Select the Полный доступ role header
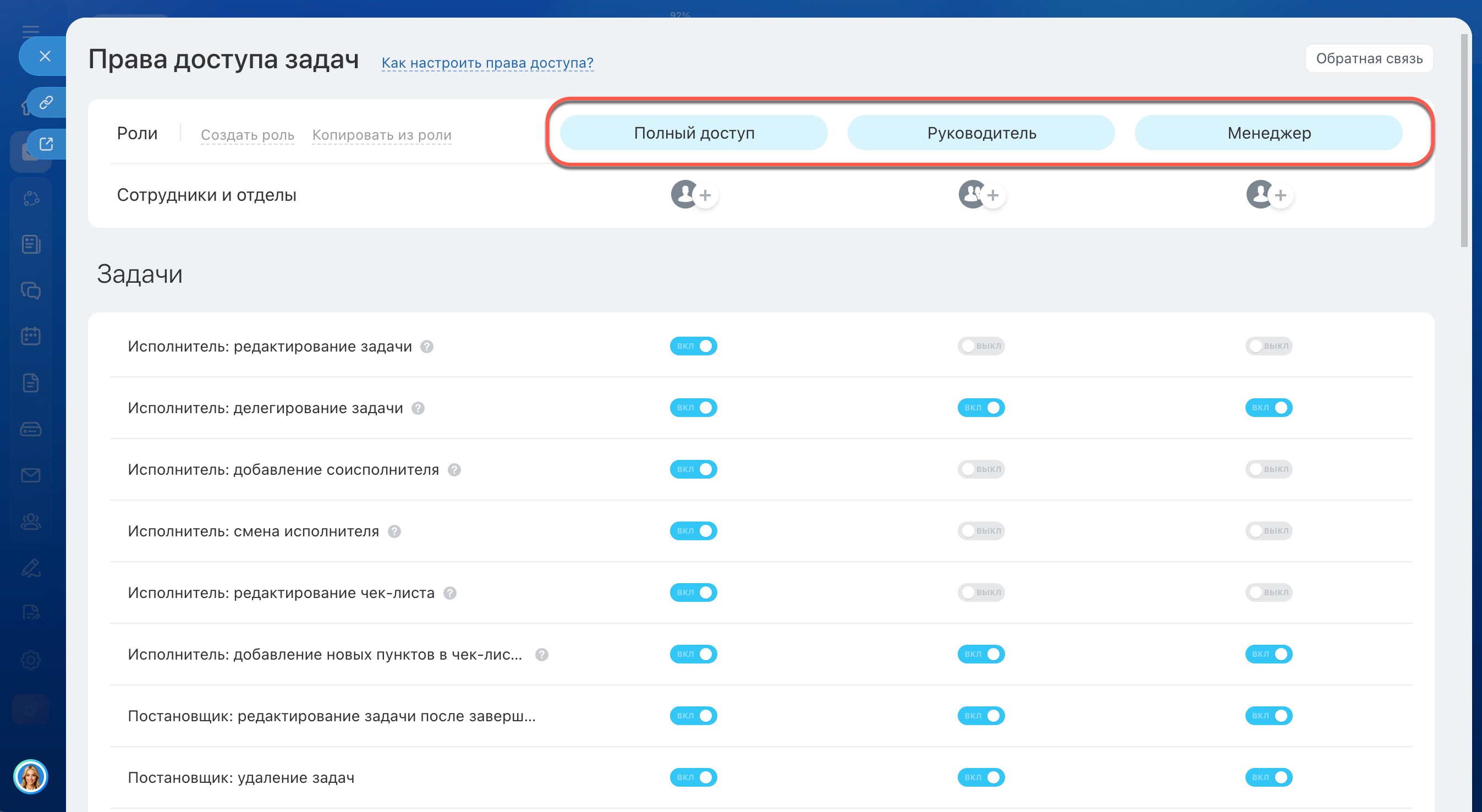Image resolution: width=1482 pixels, height=812 pixels. 693,133
